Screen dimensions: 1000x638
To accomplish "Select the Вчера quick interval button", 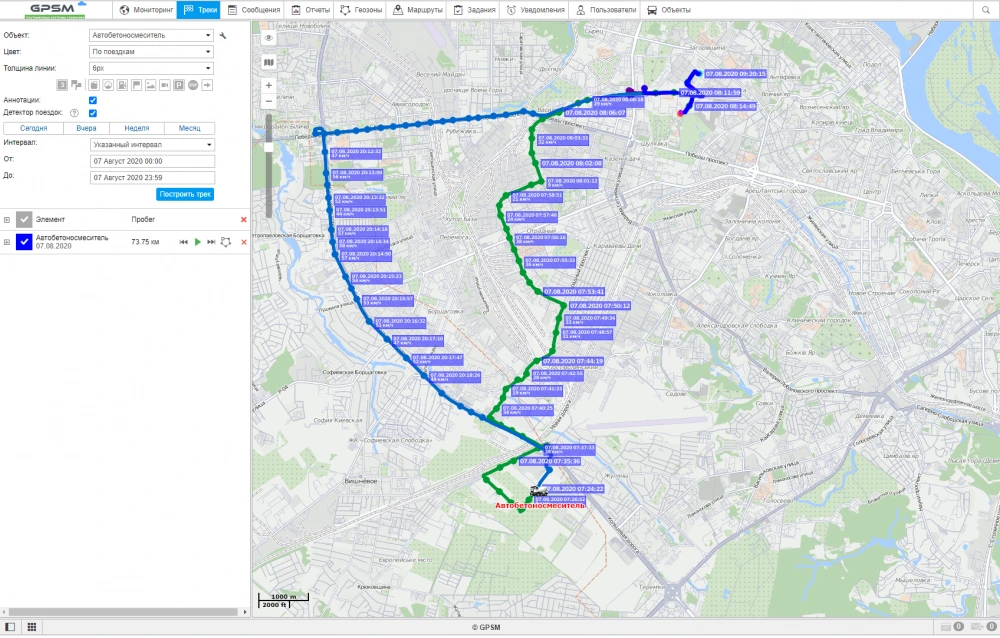I will click(x=86, y=129).
